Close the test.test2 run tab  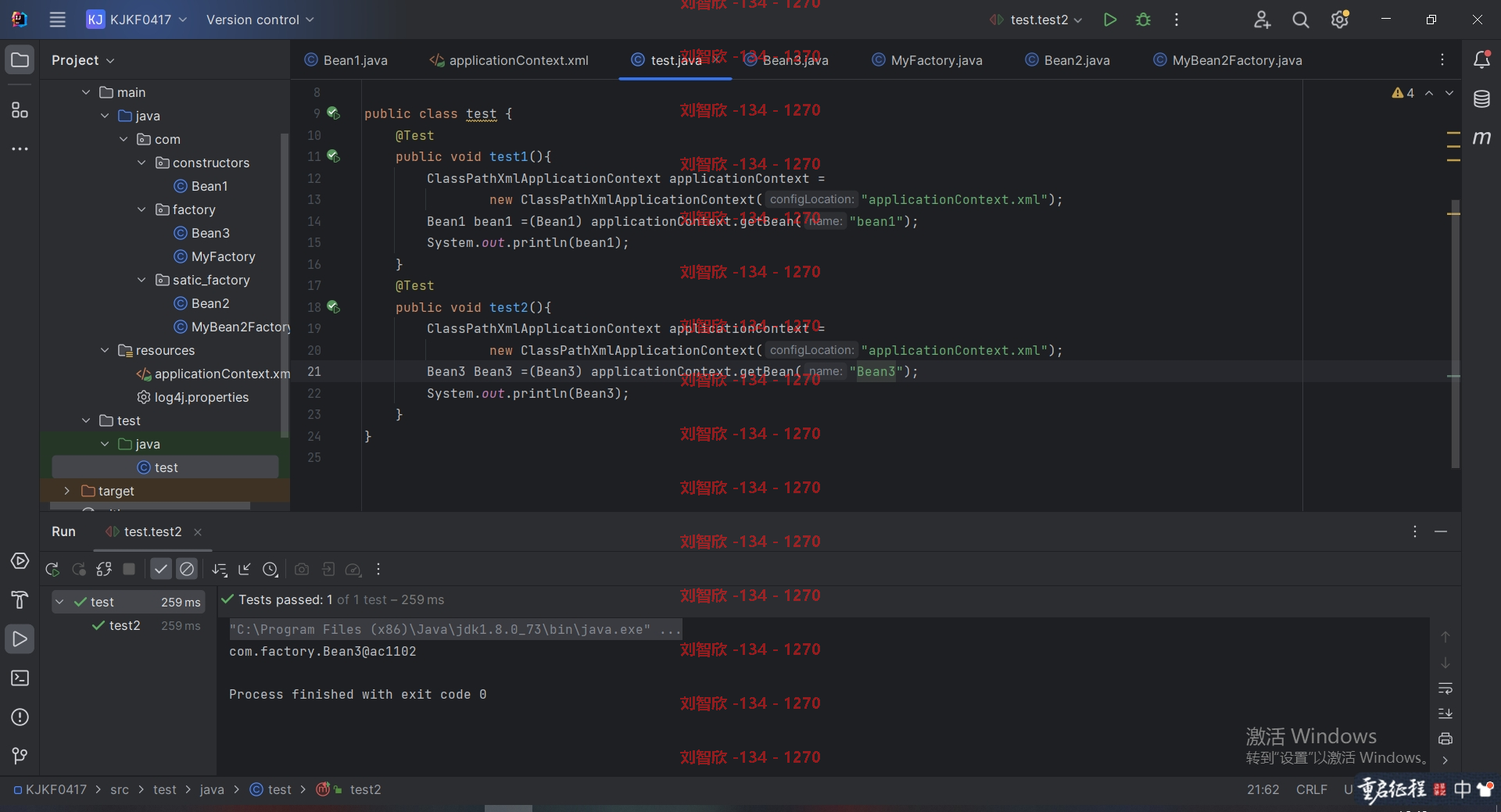pyautogui.click(x=198, y=532)
